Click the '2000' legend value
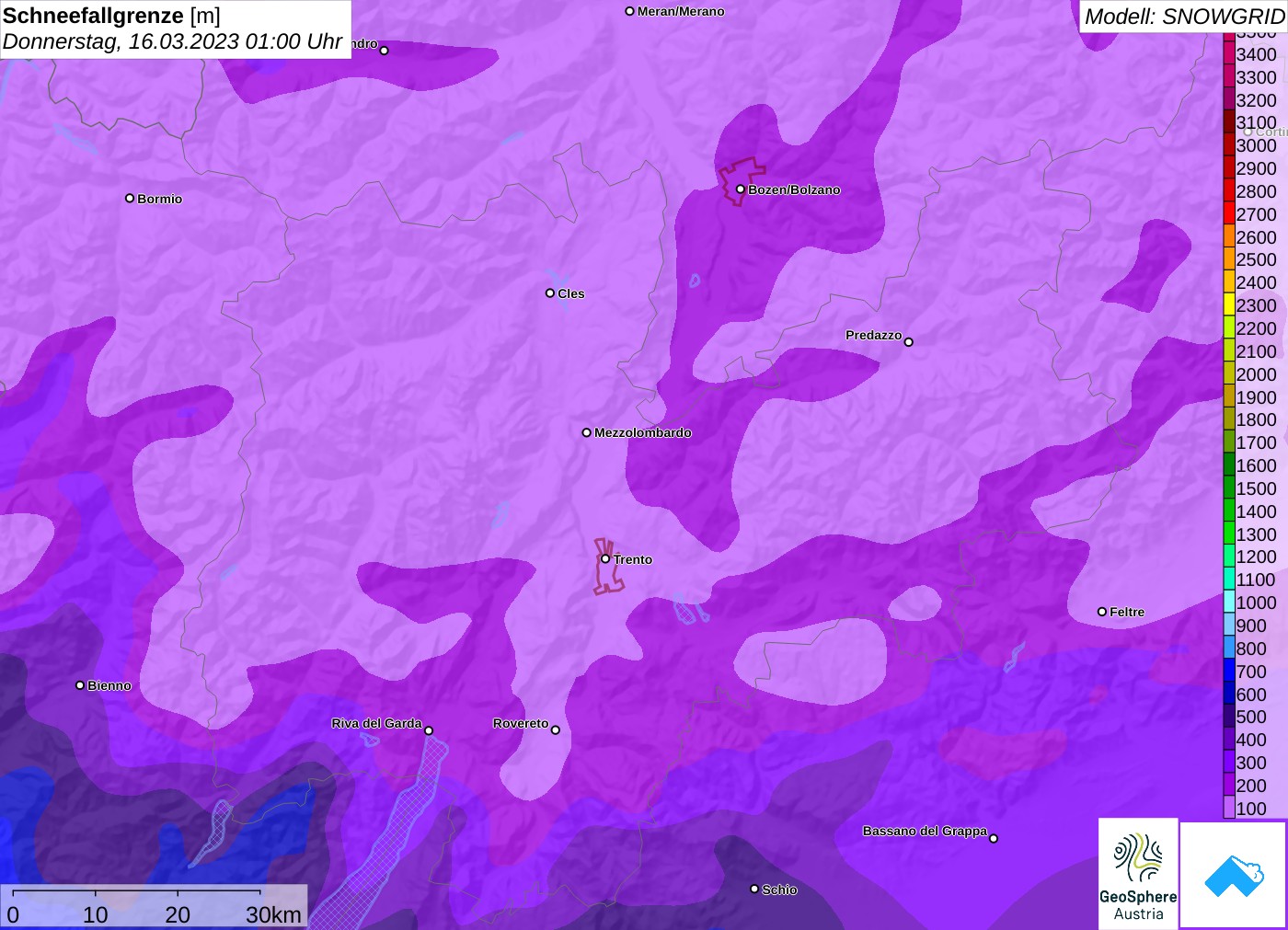Screen dimensions: 1288x930 pos(1257,374)
